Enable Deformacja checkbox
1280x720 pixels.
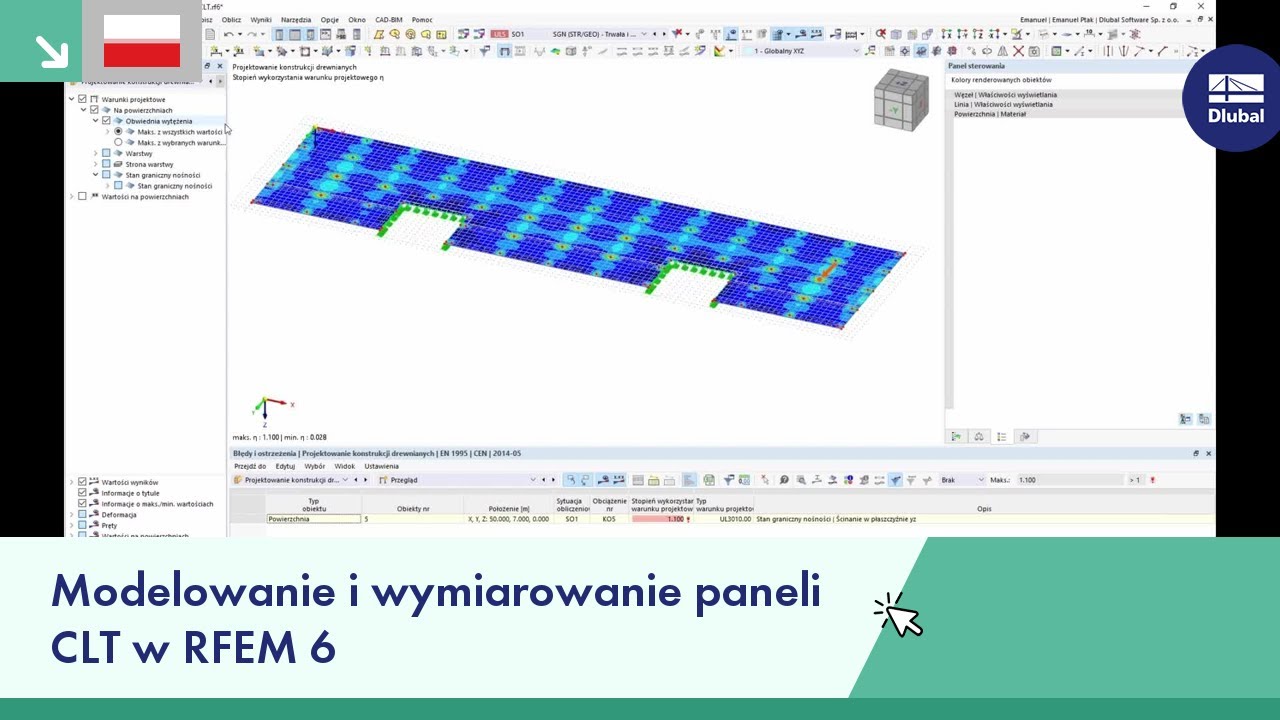click(x=82, y=514)
